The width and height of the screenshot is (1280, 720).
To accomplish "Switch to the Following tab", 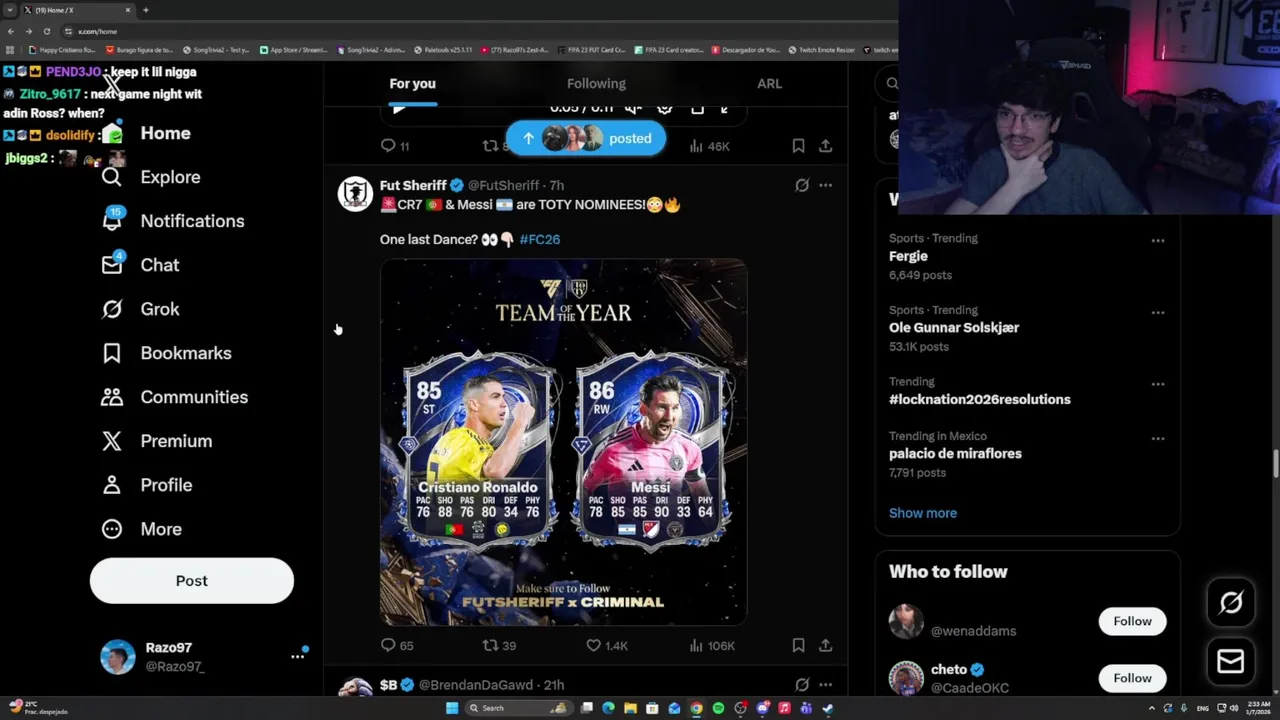I will tap(596, 84).
